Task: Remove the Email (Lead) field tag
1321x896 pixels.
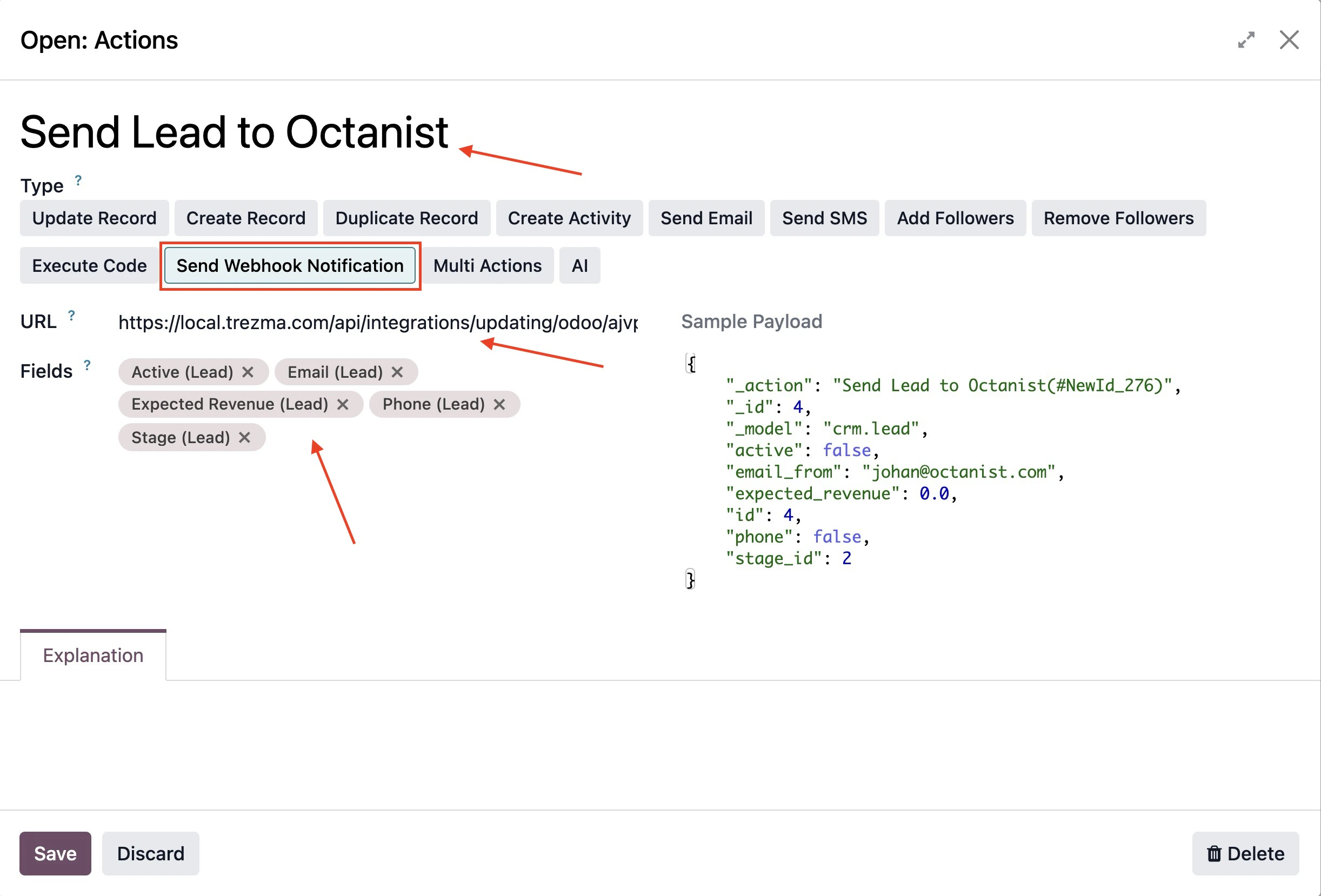Action: [397, 372]
